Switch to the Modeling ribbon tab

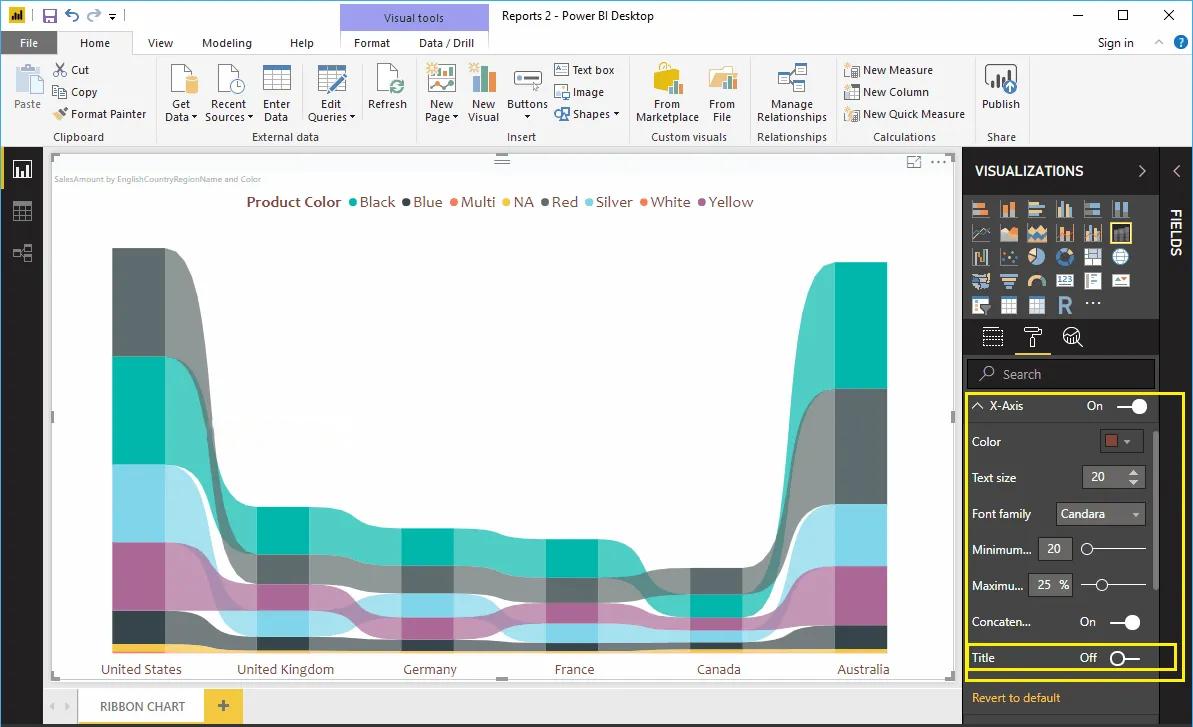pyautogui.click(x=227, y=43)
